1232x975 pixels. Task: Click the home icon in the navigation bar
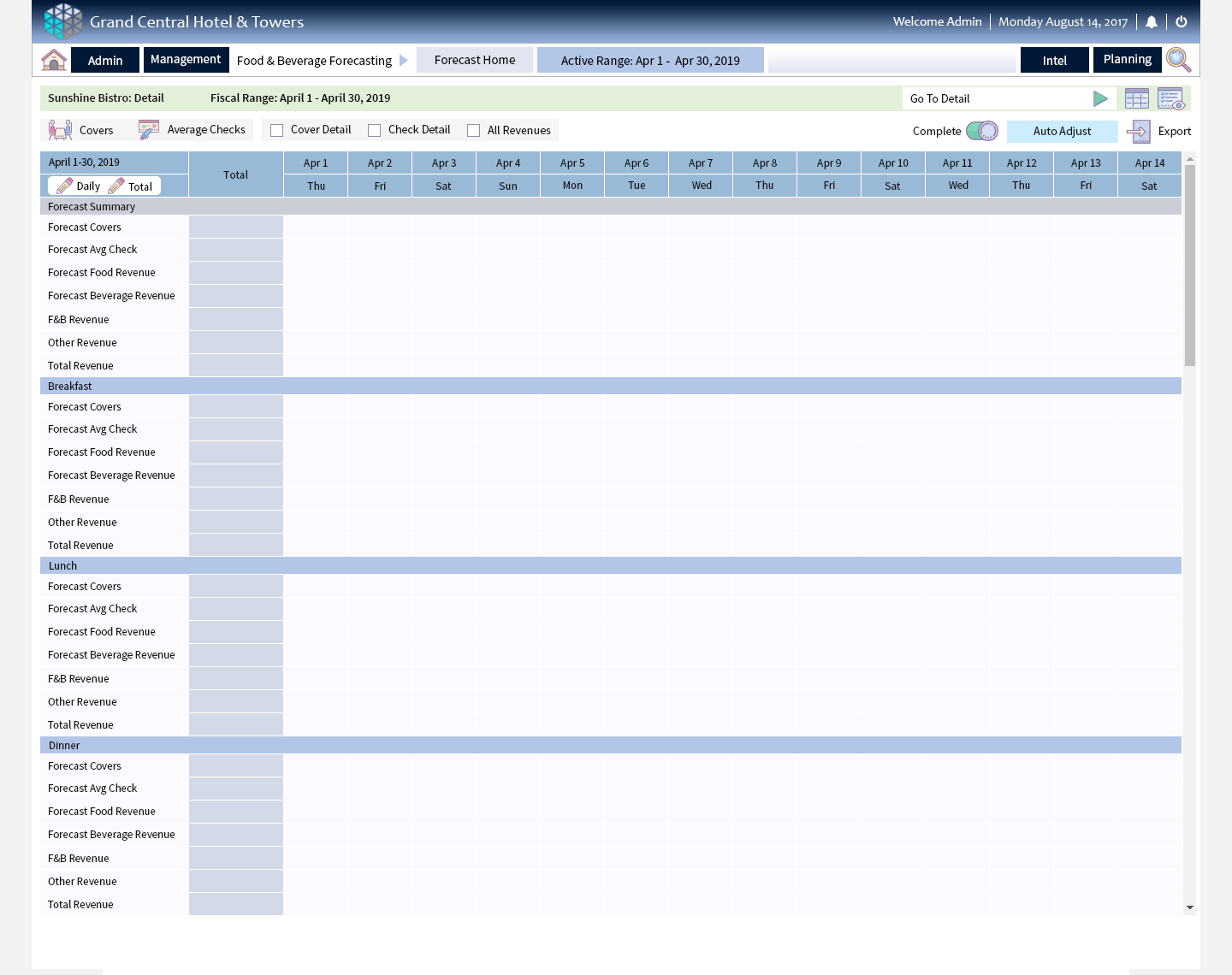[54, 60]
